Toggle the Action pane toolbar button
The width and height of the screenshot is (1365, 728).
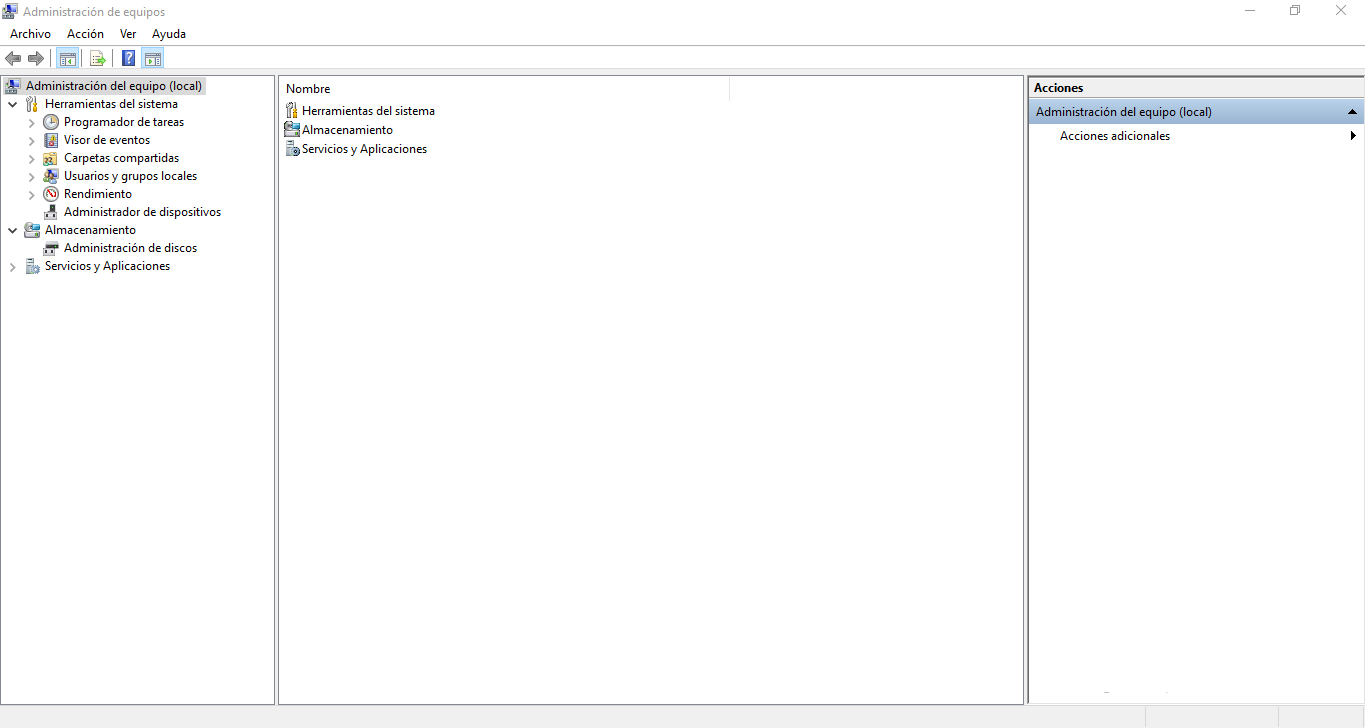153,58
